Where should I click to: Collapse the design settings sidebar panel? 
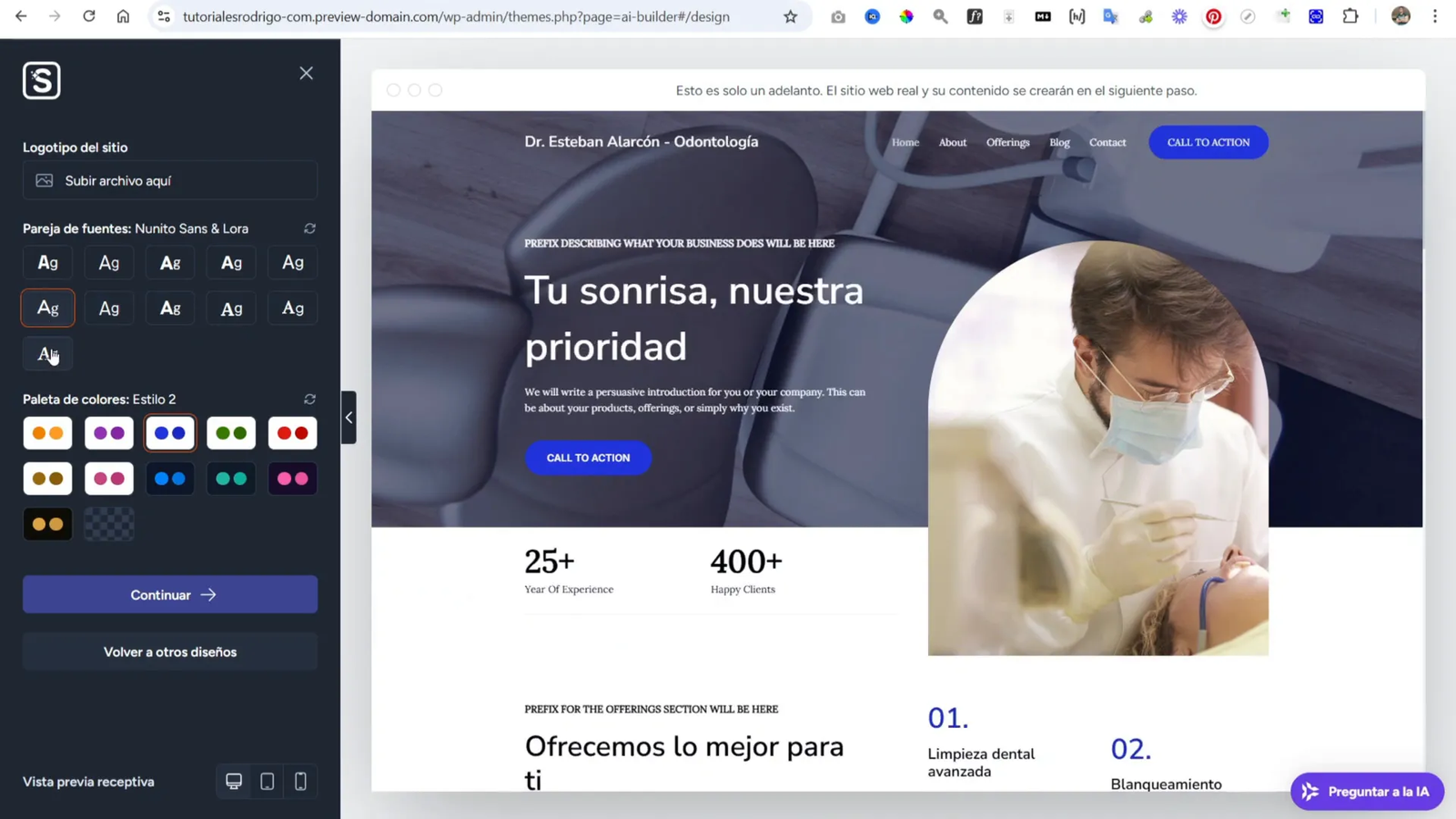point(349,418)
